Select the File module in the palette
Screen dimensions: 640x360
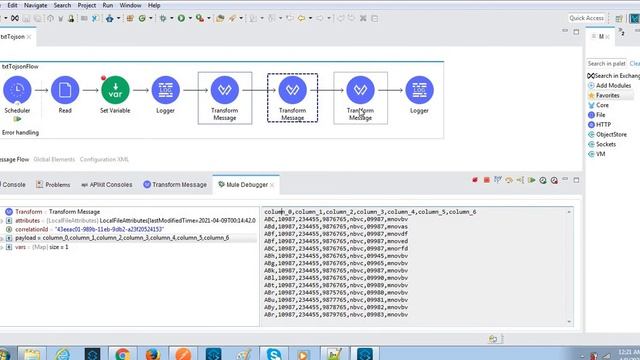[597, 115]
